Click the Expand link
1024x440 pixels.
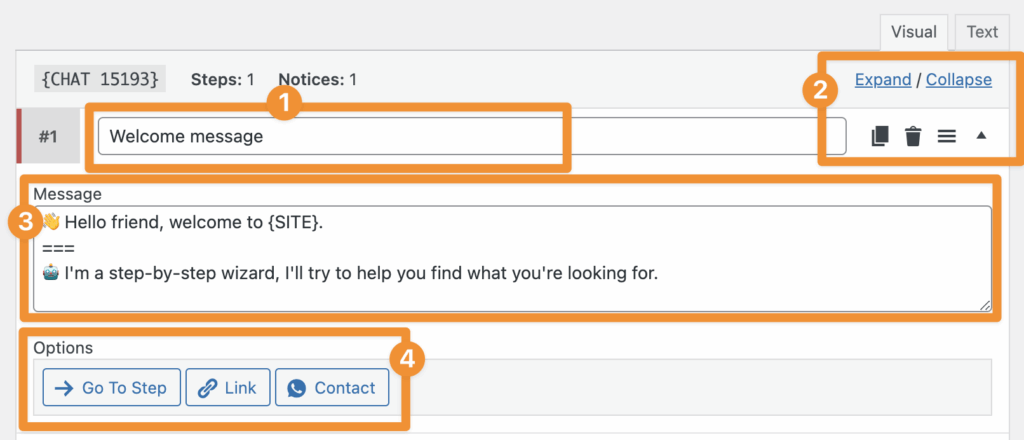tap(883, 79)
